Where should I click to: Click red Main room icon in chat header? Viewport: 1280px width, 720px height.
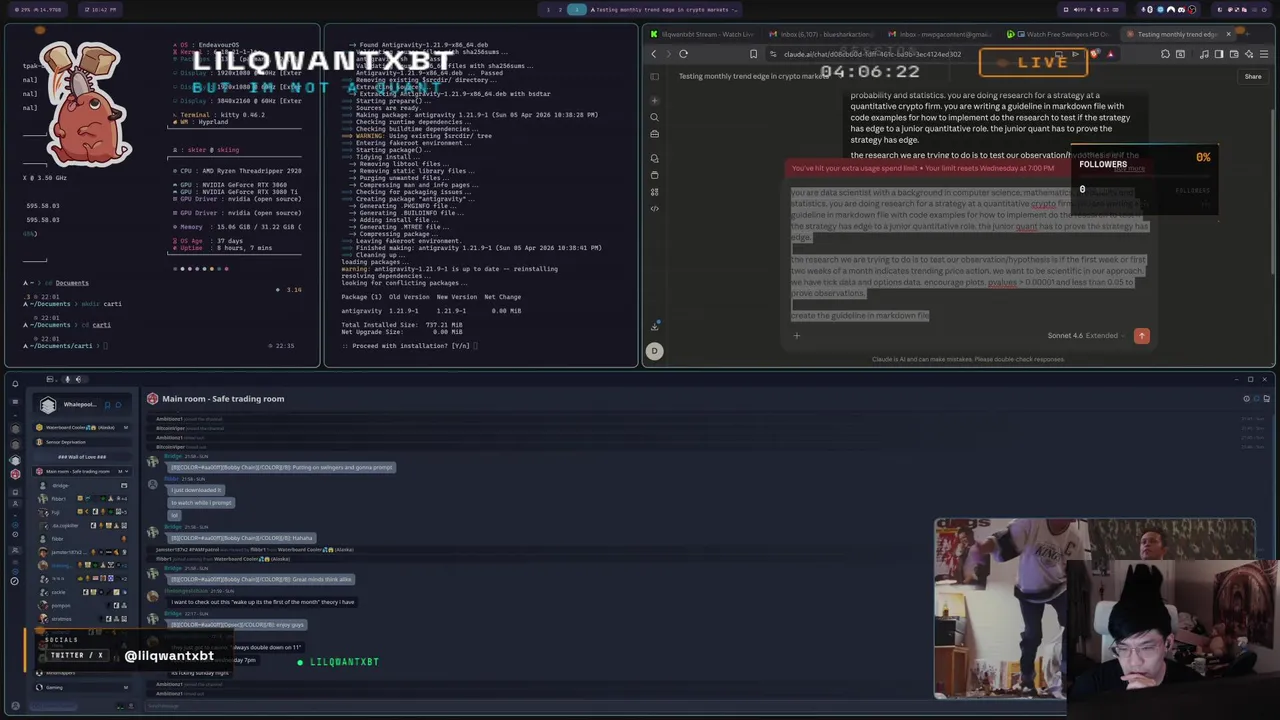pos(152,398)
